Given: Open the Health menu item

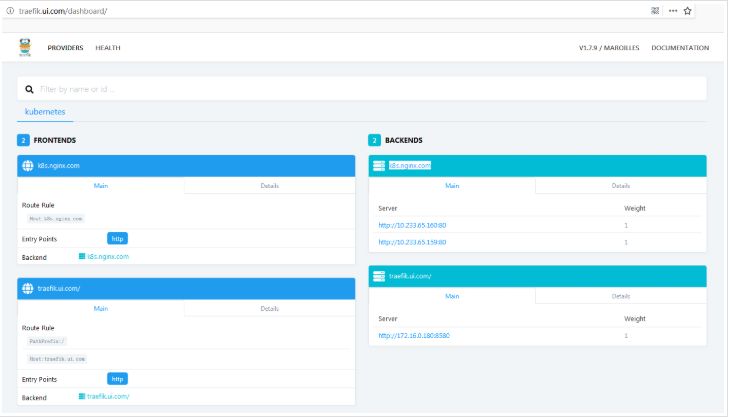Looking at the screenshot, I should coord(108,48).
